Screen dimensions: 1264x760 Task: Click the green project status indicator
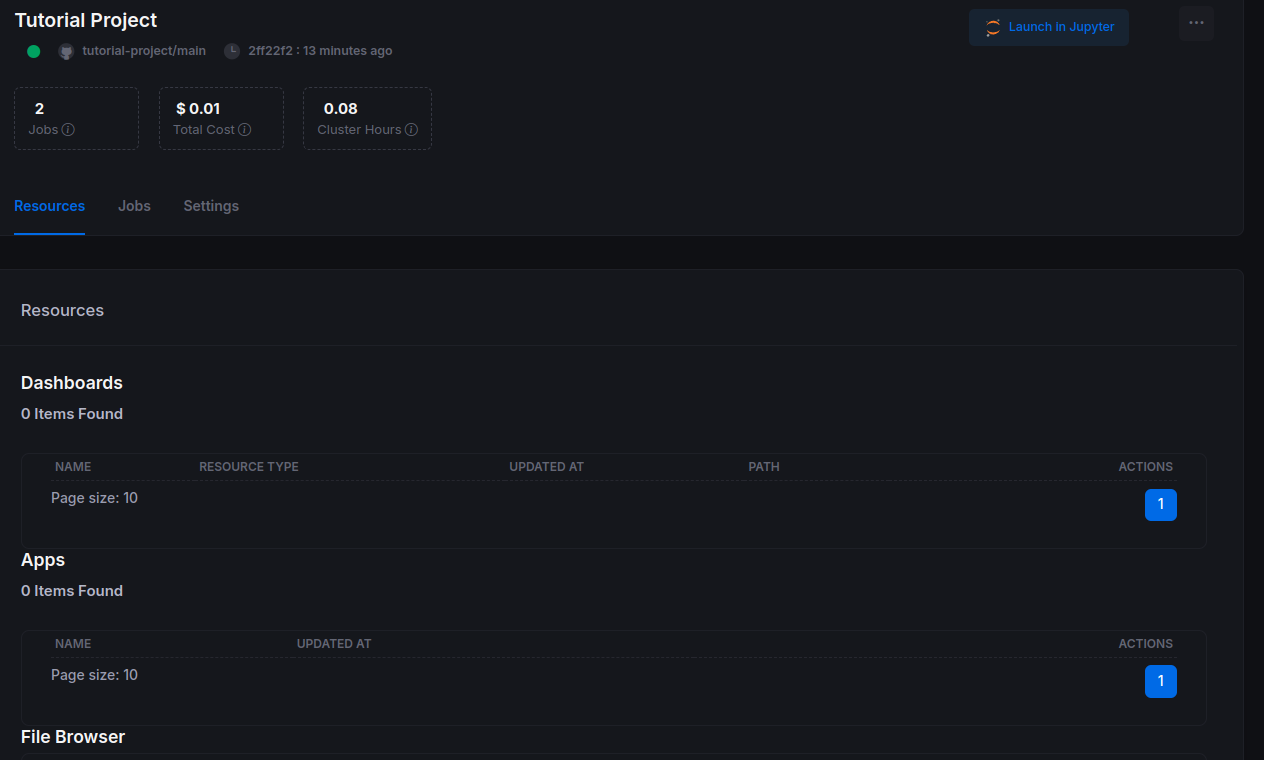[34, 51]
